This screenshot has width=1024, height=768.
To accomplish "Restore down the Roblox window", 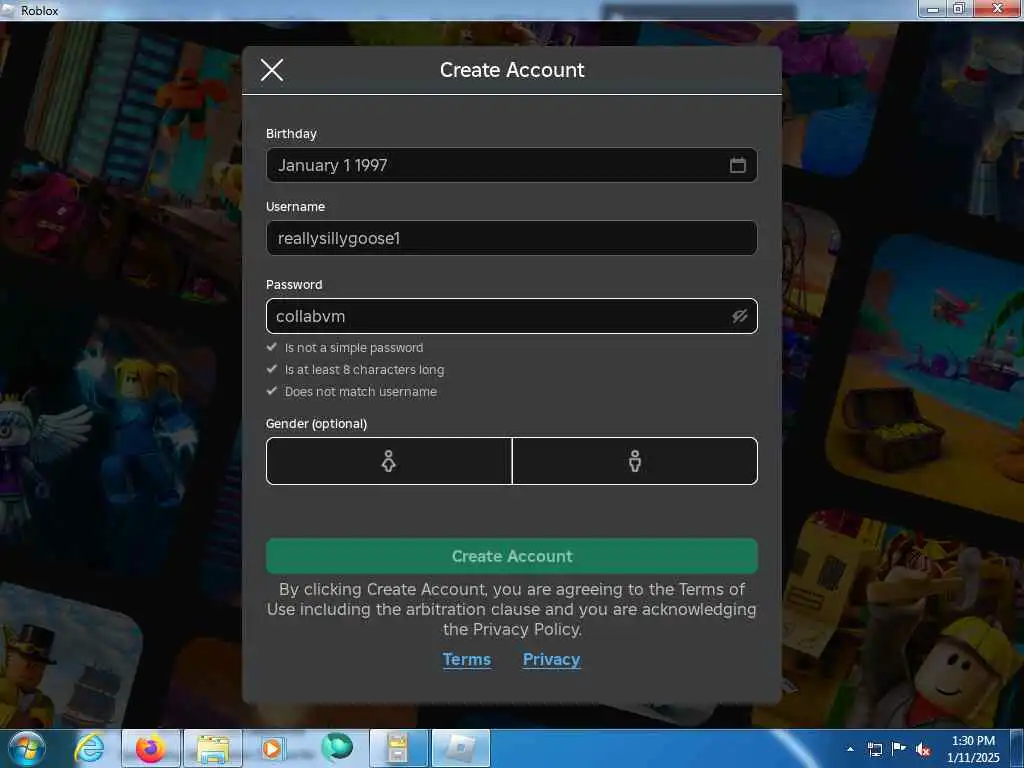I will click(x=959, y=8).
